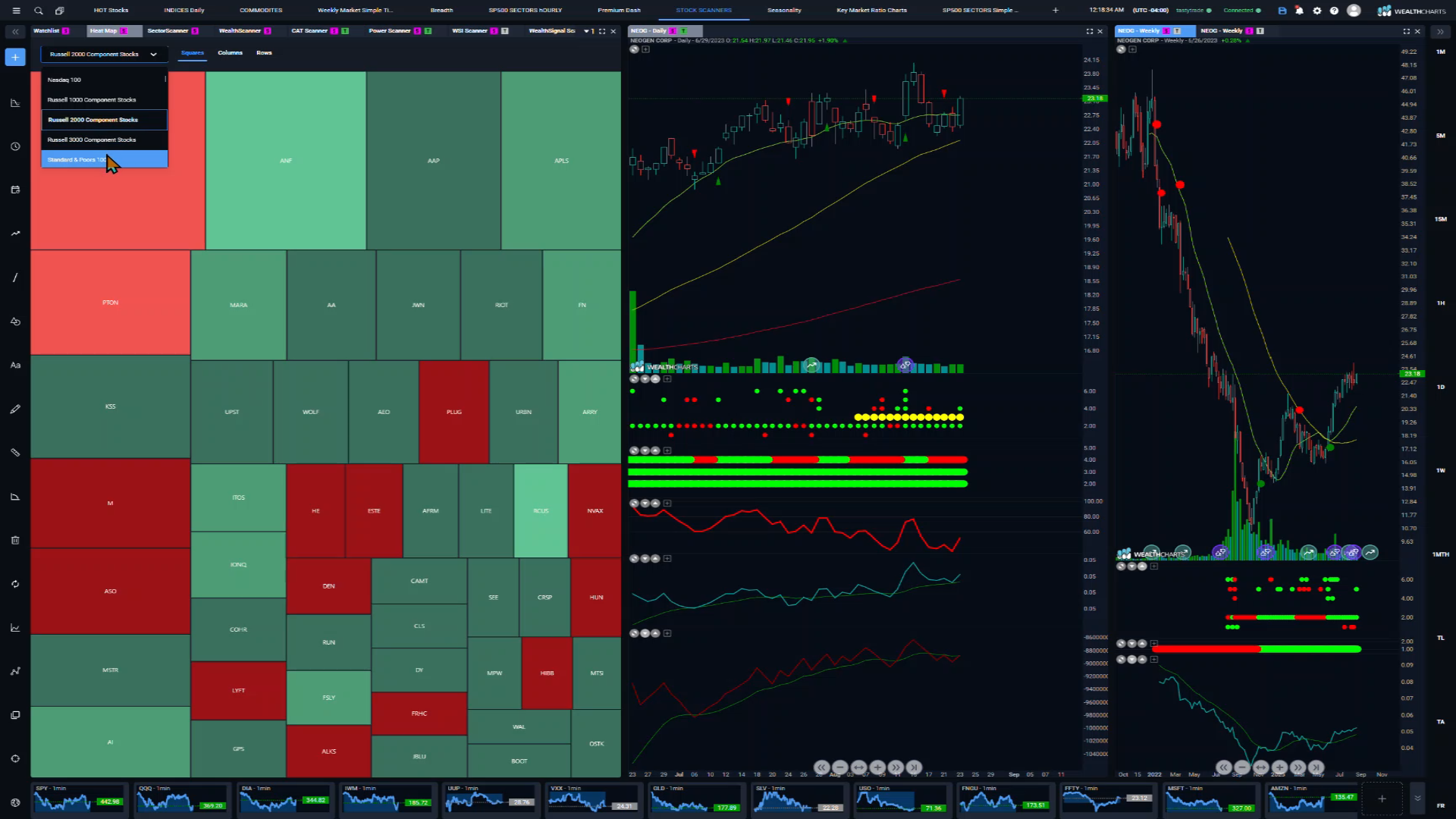Jump to latest bar on daily chart

tap(915, 767)
